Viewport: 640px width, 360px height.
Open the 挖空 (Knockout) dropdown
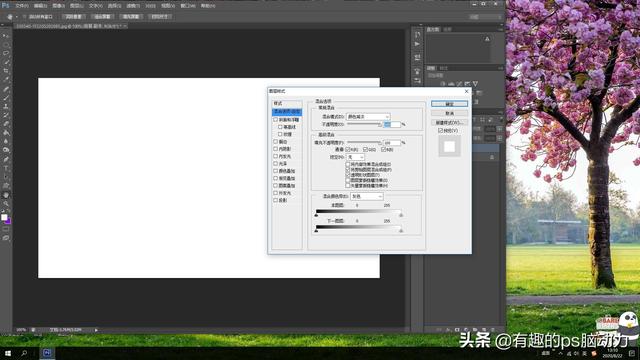(x=355, y=157)
